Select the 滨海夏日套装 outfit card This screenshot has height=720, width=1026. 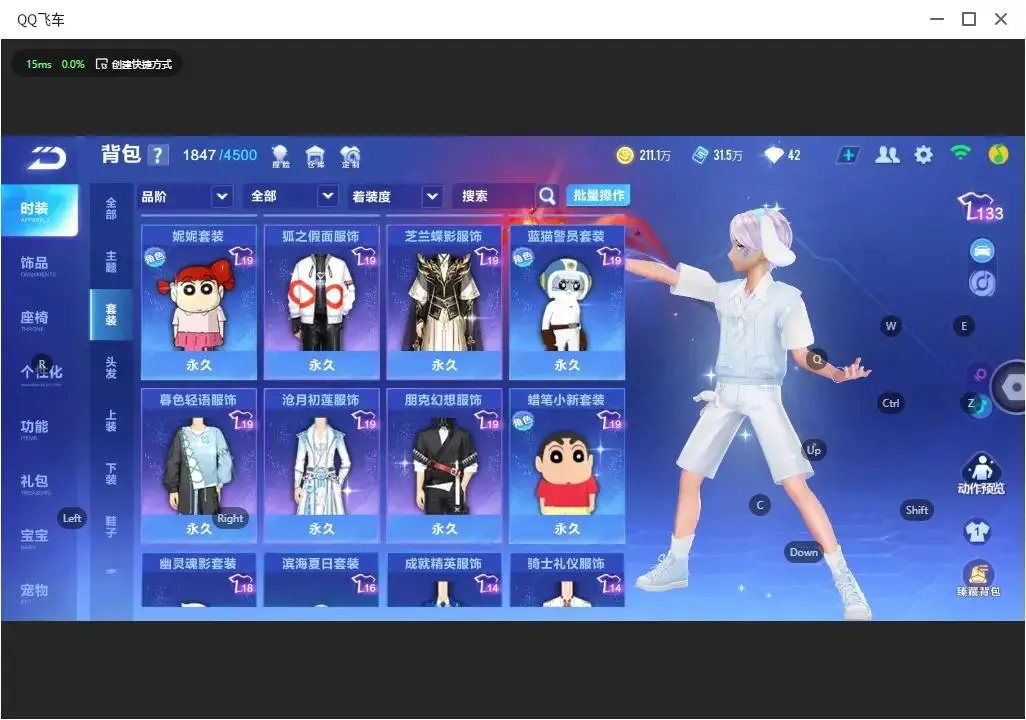point(321,580)
